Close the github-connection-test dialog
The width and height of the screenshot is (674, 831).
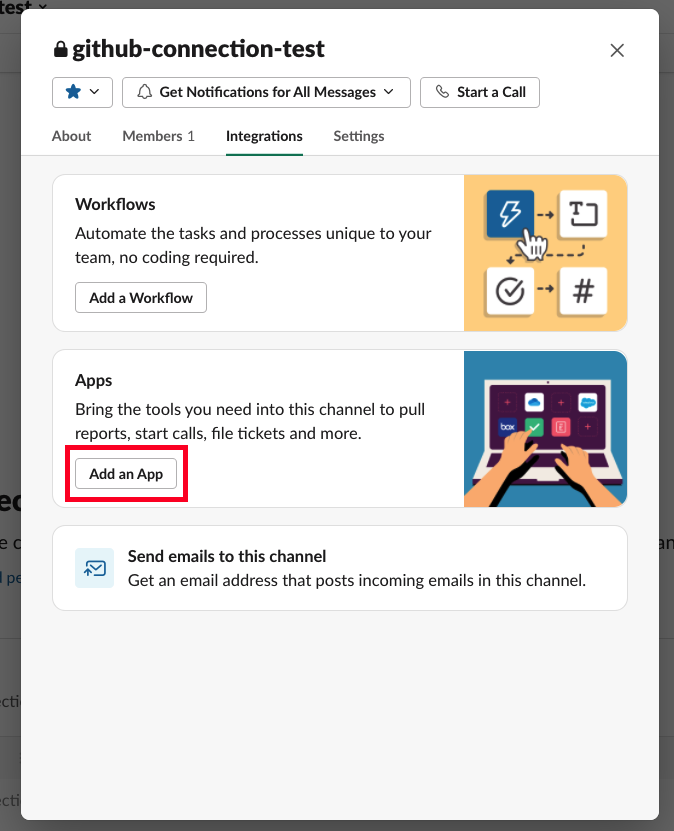(617, 50)
